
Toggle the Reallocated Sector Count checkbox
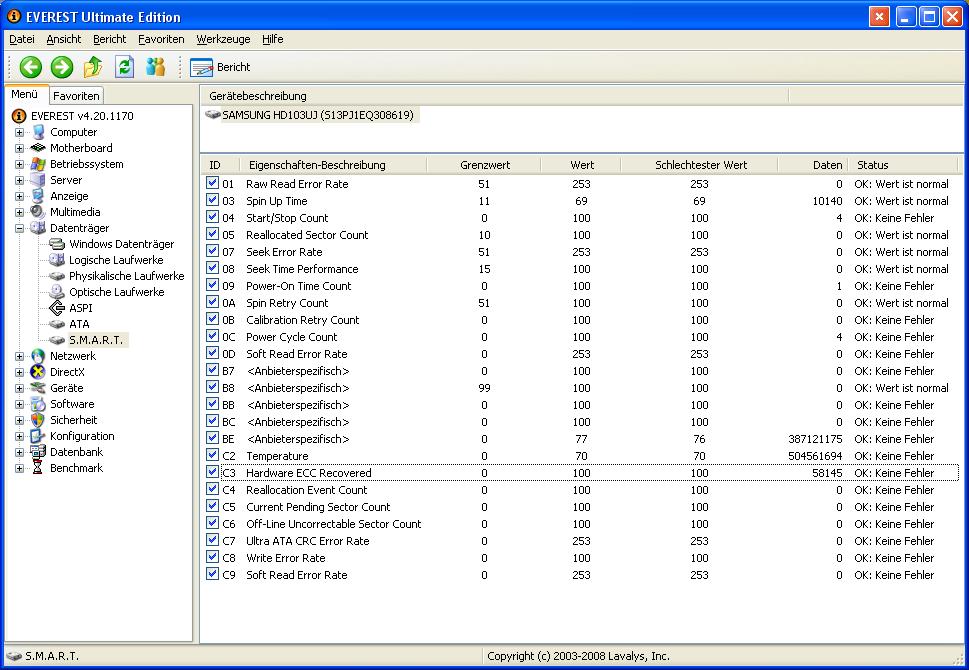pyautogui.click(x=213, y=234)
